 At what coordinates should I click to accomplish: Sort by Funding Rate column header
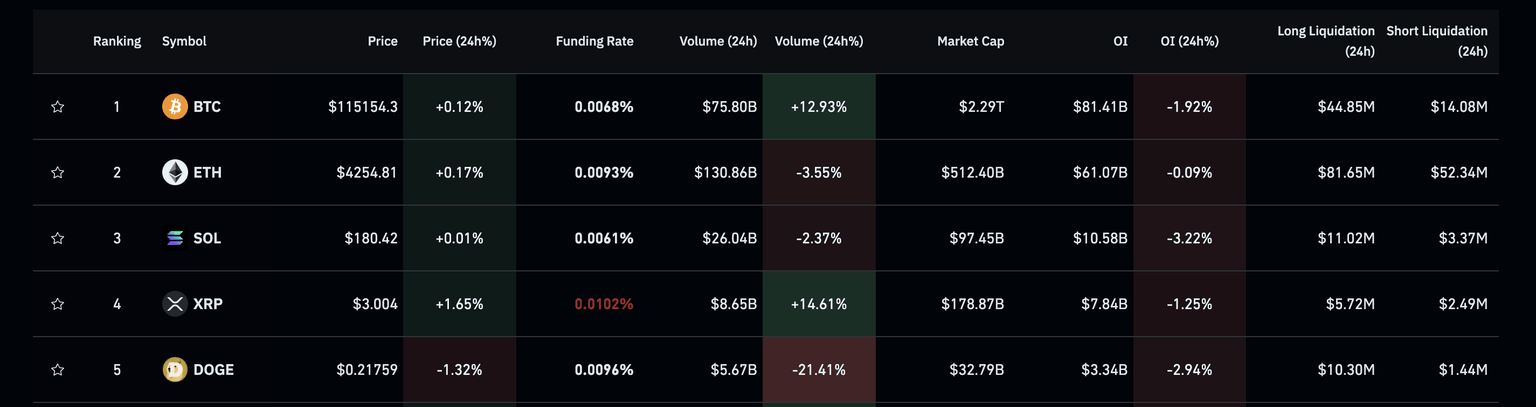(x=594, y=41)
